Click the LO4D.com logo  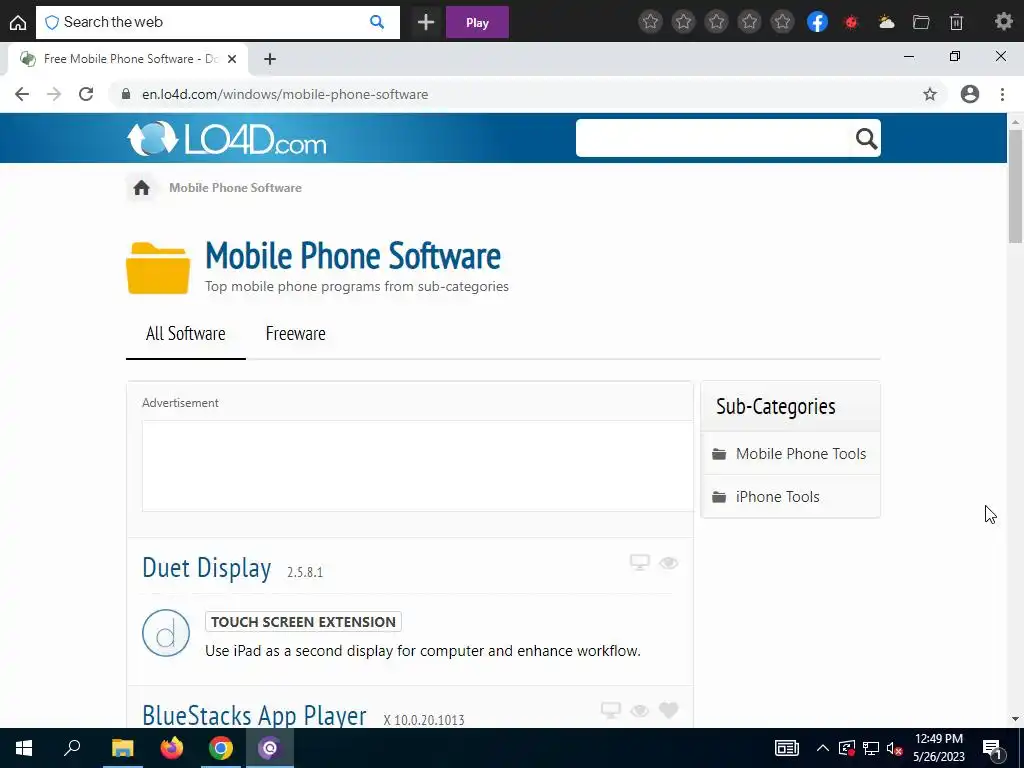pos(227,138)
